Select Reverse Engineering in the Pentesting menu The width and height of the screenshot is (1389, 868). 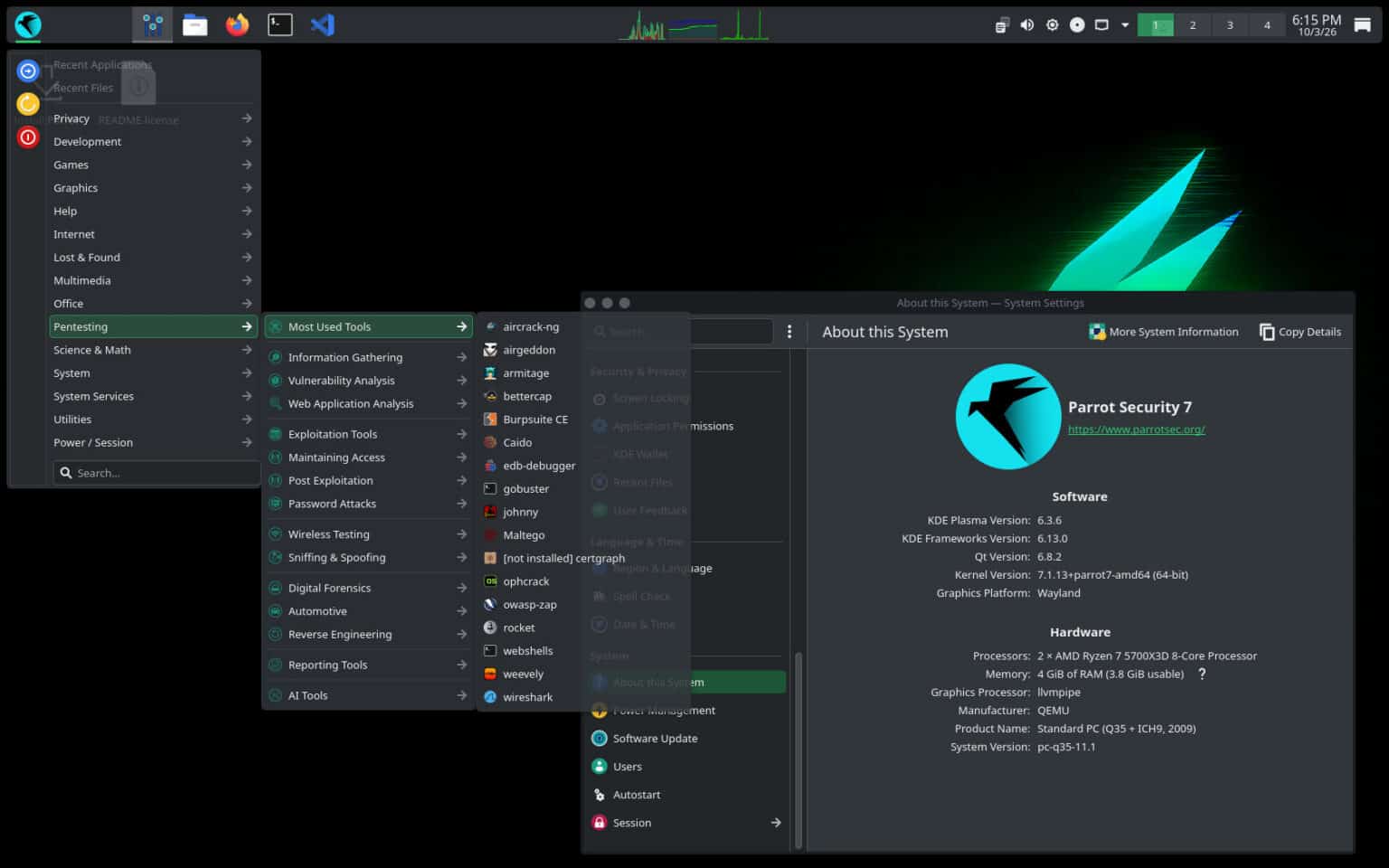tap(368, 635)
